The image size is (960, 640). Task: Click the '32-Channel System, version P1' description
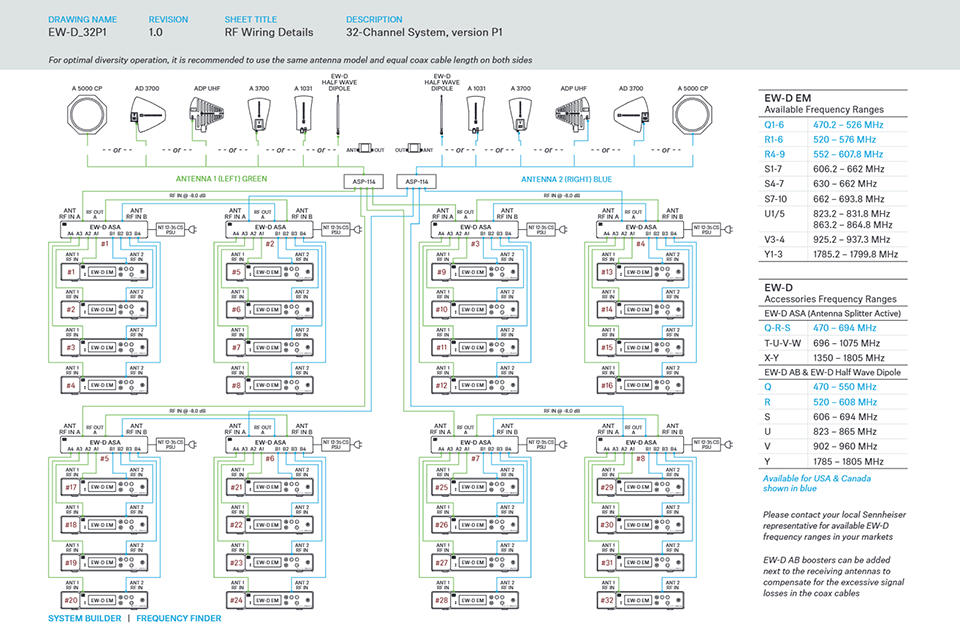coord(424,32)
